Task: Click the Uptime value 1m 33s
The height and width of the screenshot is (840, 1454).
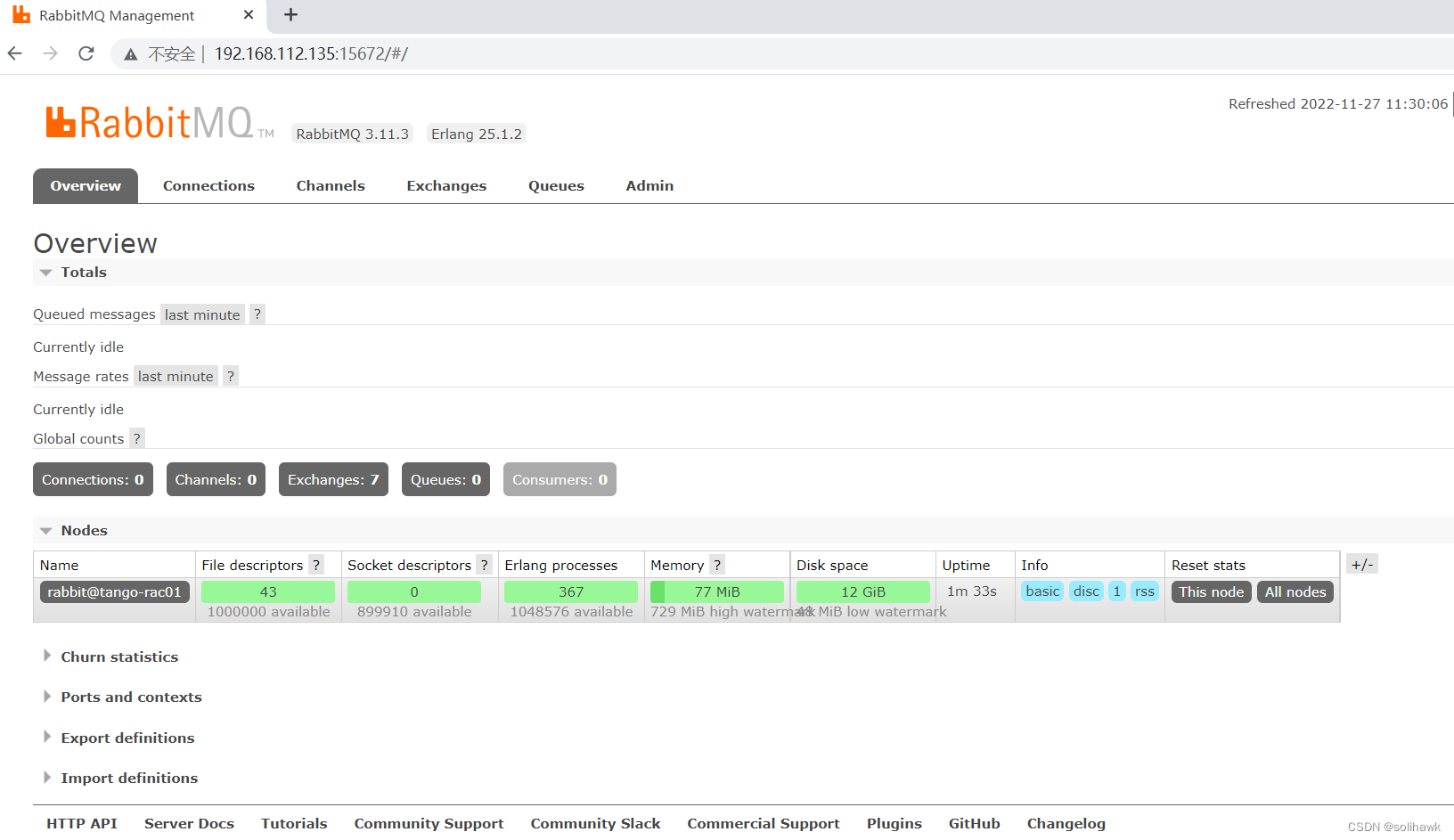Action: coord(972,591)
